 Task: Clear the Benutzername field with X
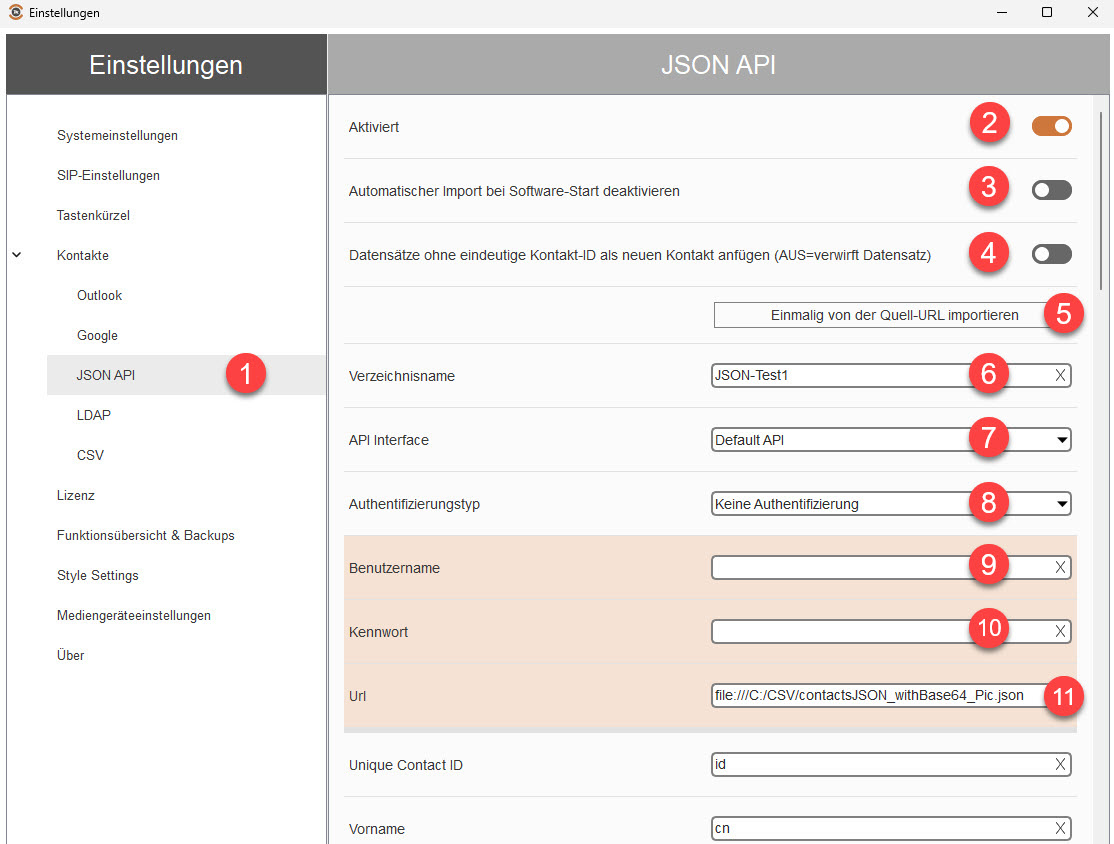[1060, 567]
